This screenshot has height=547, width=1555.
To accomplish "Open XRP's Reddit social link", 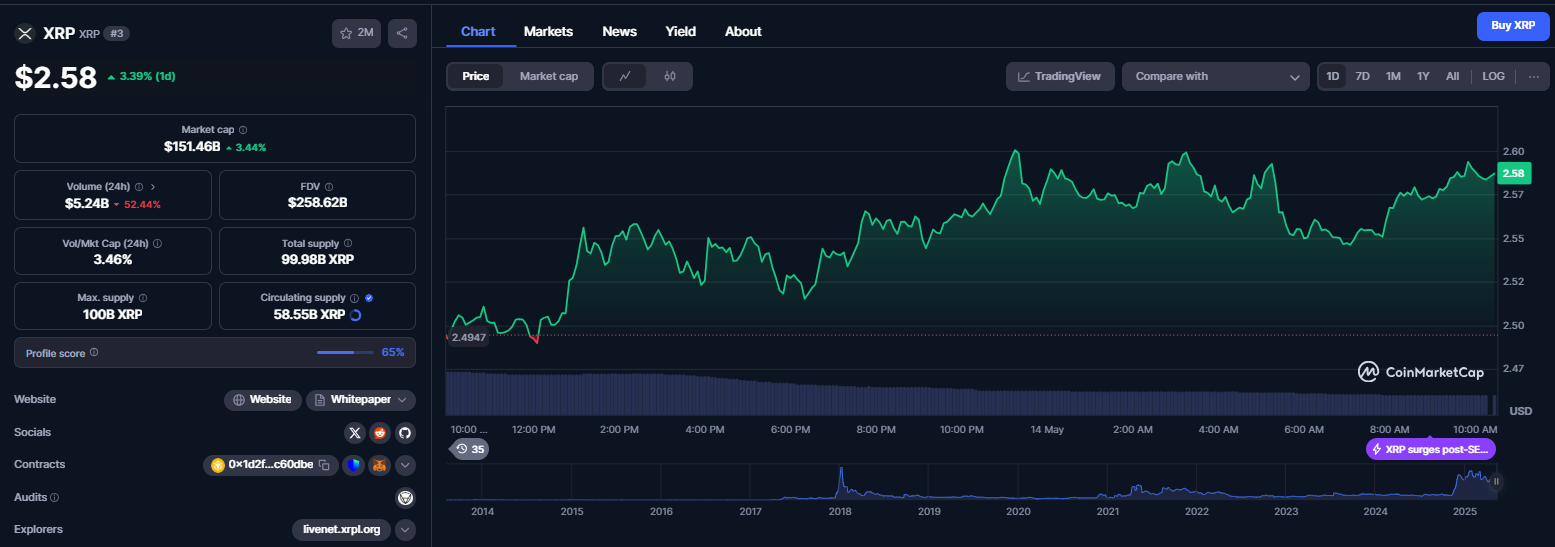I will 379,433.
